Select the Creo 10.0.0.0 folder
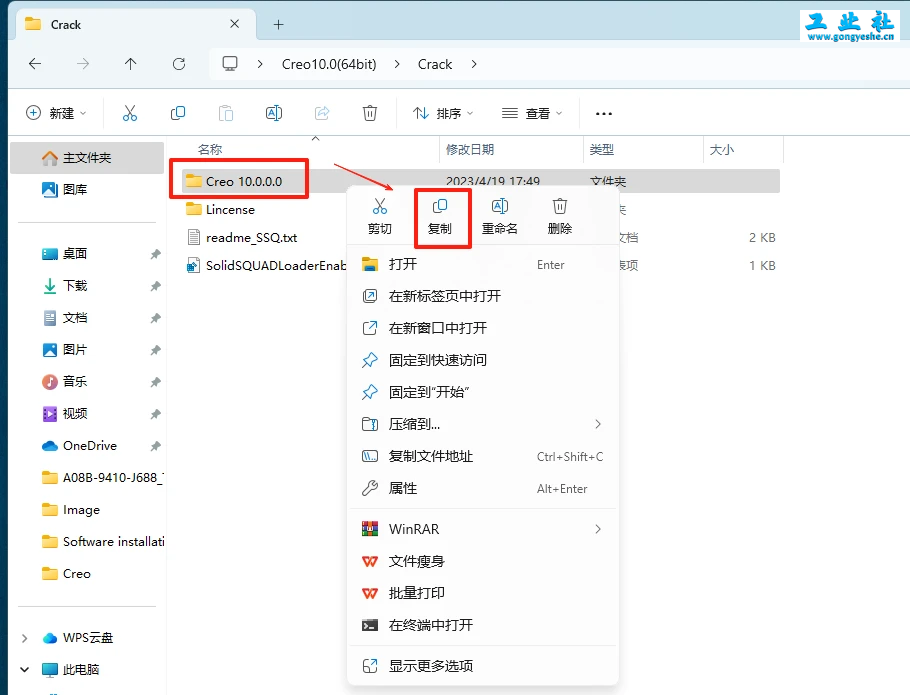910x695 pixels. [x=244, y=182]
